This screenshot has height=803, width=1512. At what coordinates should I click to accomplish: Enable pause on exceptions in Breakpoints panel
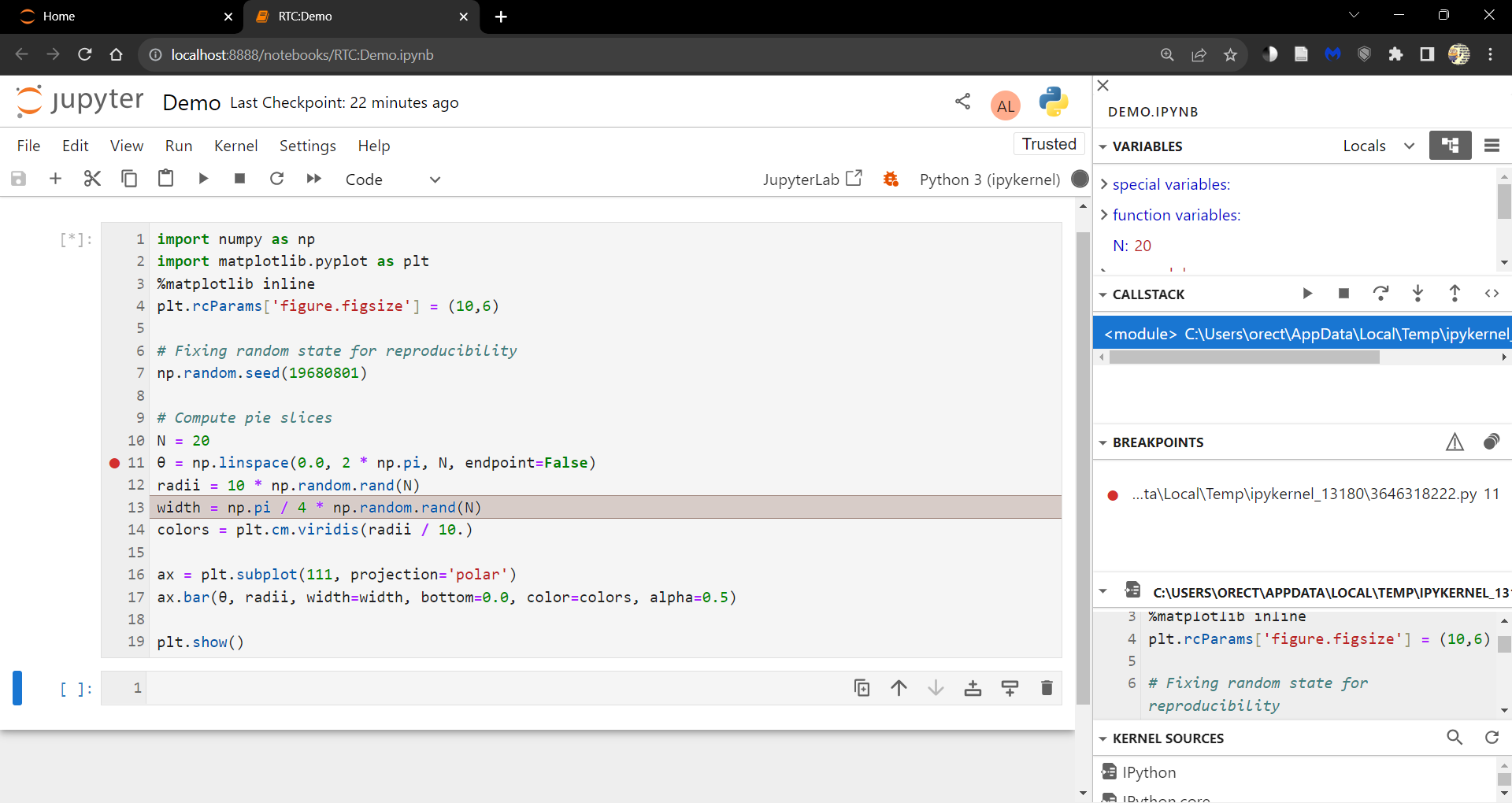[x=1455, y=442]
